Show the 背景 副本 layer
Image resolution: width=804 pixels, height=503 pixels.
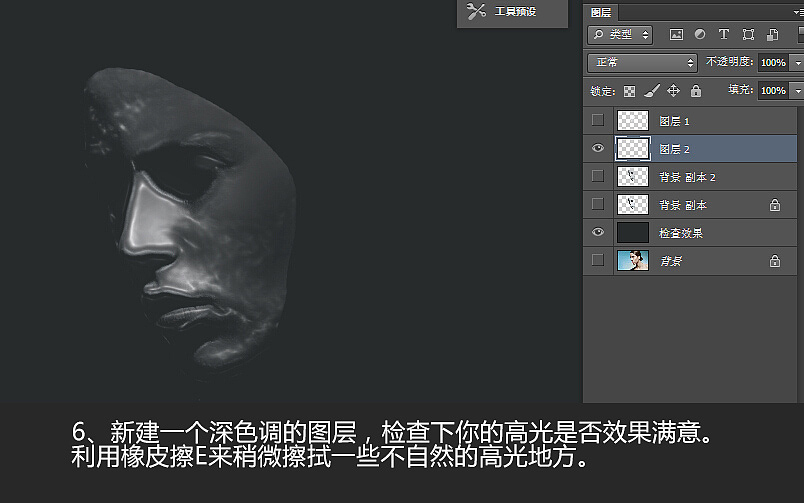[x=597, y=204]
